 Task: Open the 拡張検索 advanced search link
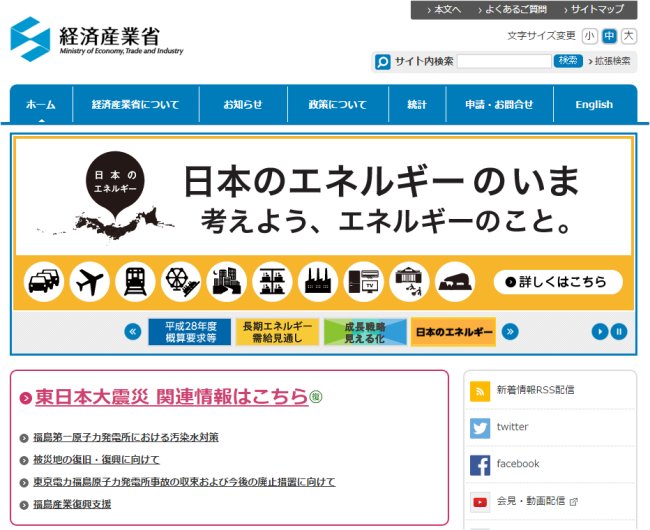pos(612,61)
